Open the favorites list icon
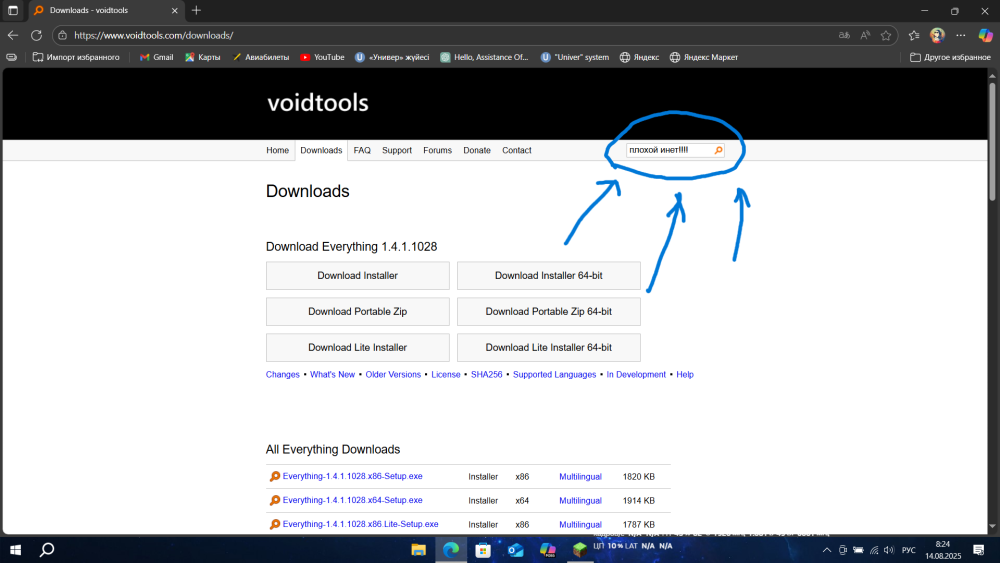 point(914,35)
